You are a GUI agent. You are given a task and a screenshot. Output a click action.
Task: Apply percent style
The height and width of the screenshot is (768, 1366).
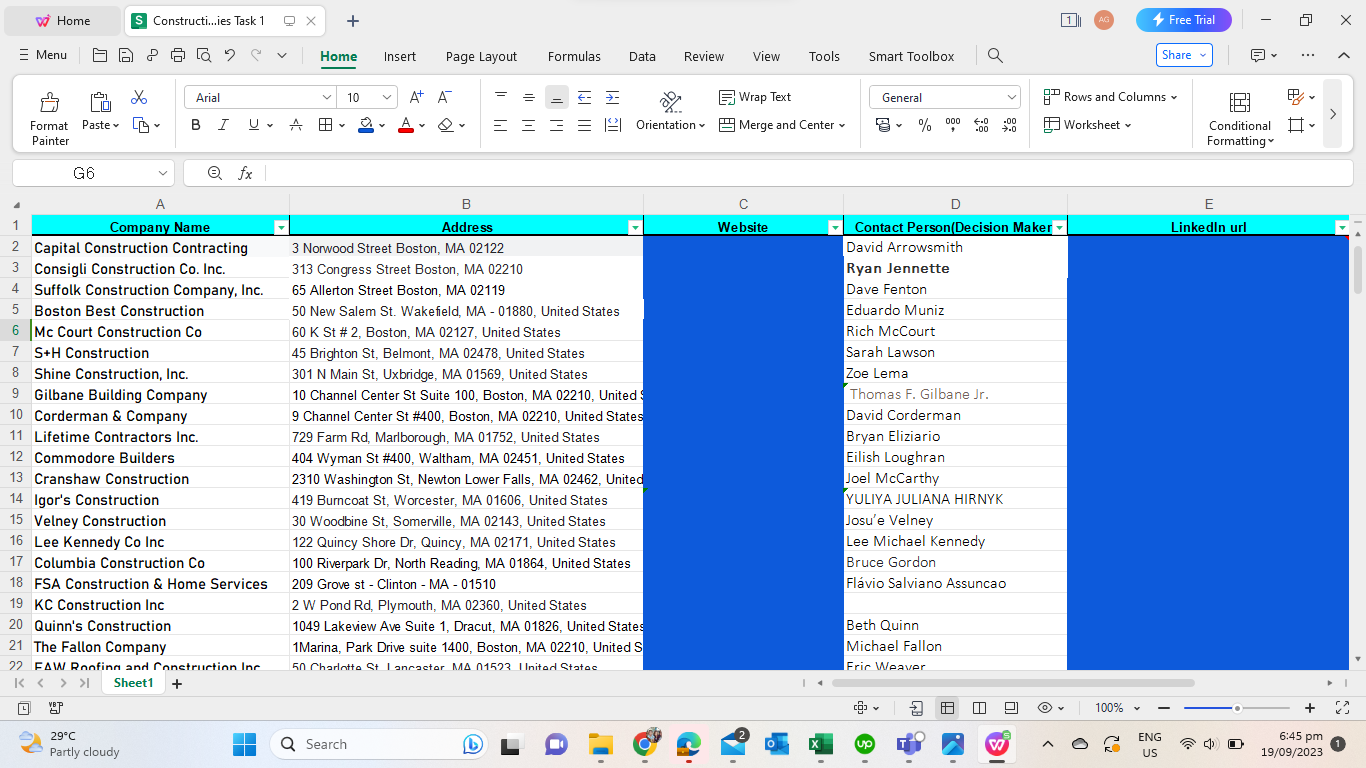click(925, 125)
